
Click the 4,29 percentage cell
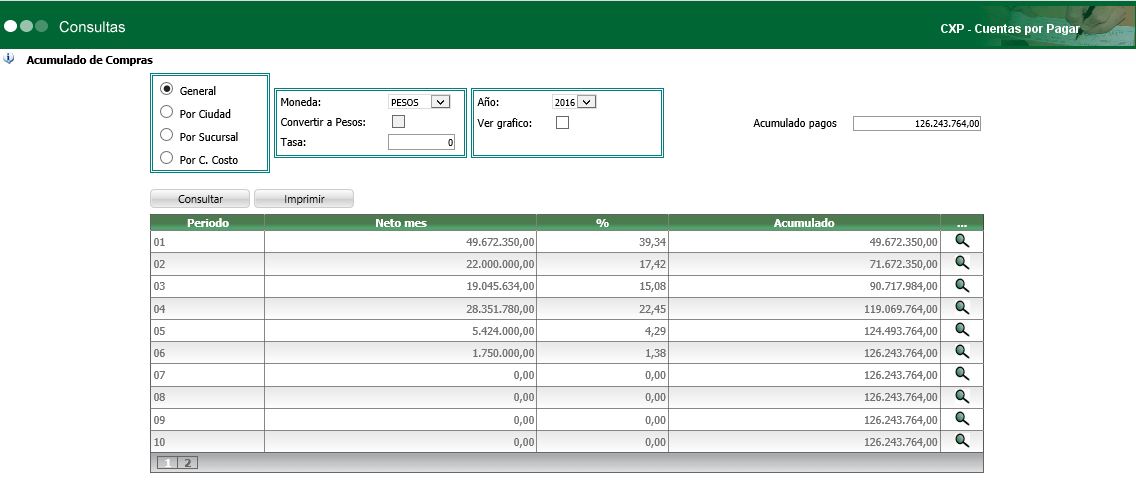tap(602, 331)
